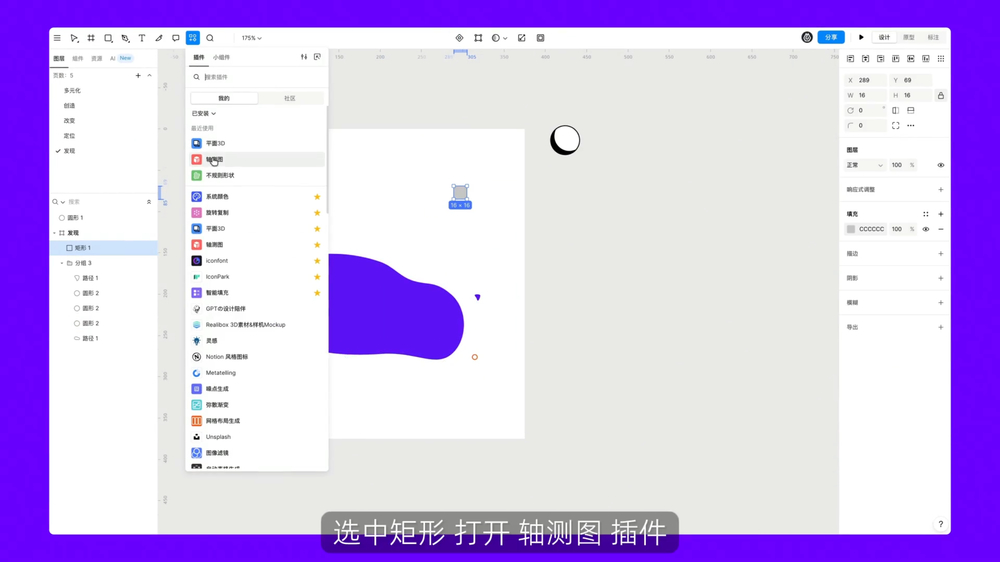Screen dimensions: 1000x562
Task: Add a new page with plus
Action: coord(138,75)
